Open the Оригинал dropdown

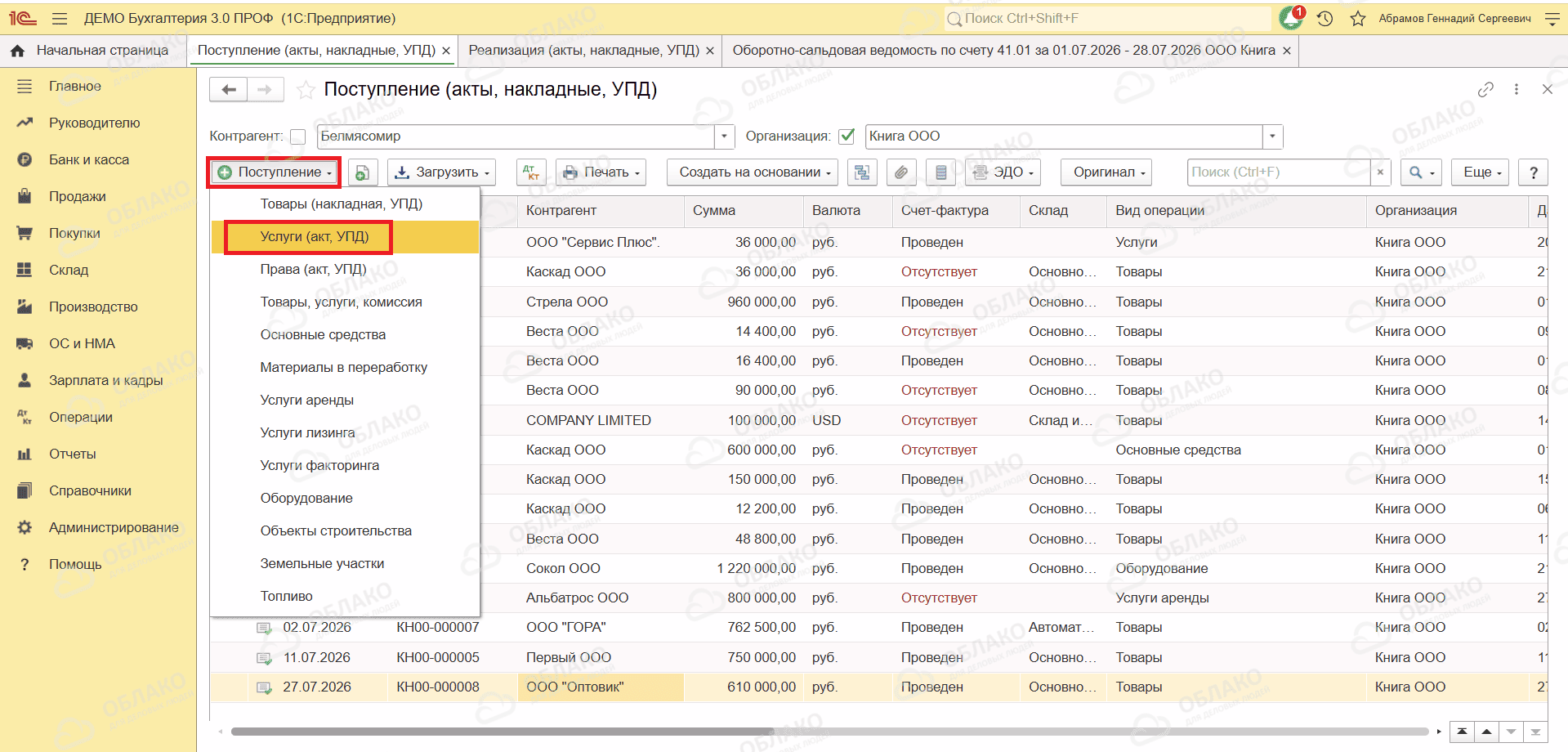pos(1106,172)
